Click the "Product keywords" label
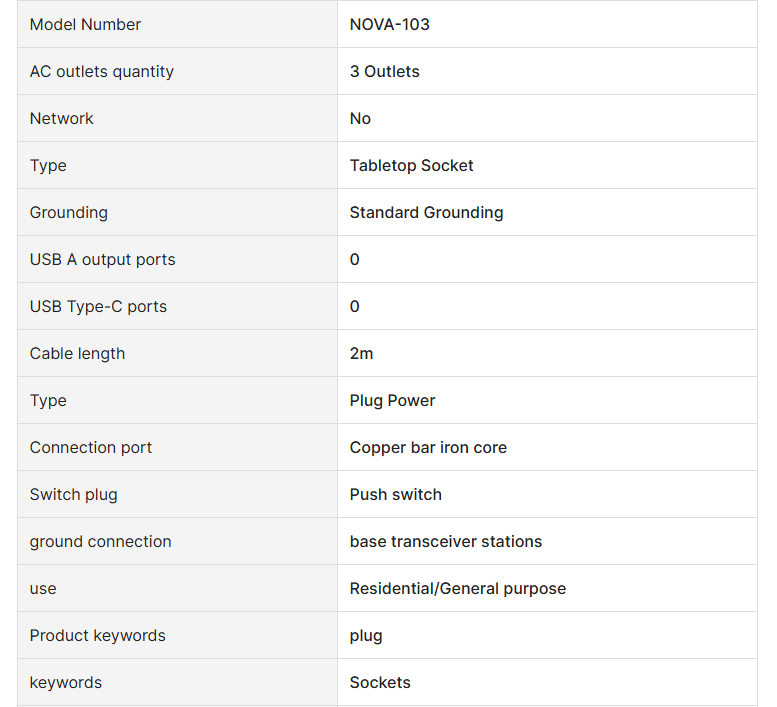 (x=98, y=635)
